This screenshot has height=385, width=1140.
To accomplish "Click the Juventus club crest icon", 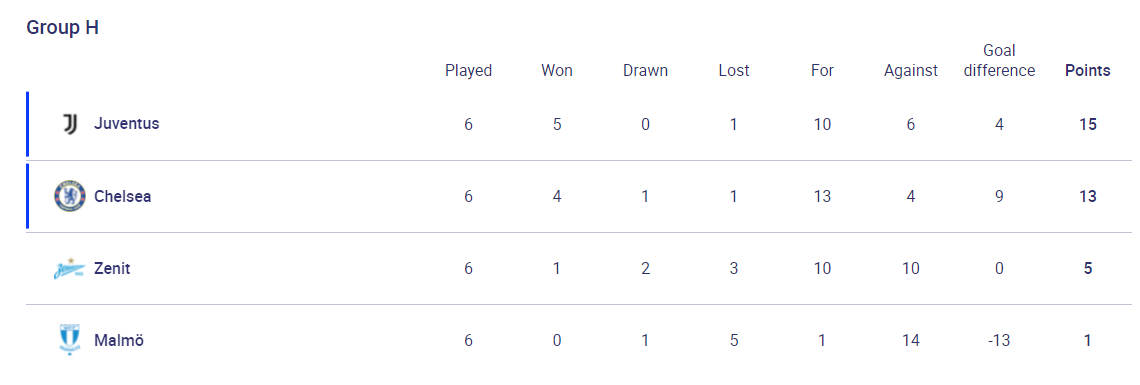I will click(x=70, y=124).
